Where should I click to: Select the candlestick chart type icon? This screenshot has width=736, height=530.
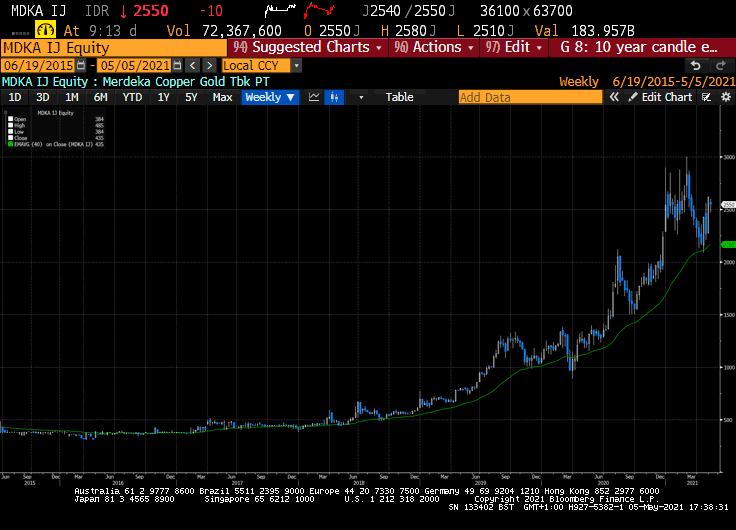tap(334, 97)
